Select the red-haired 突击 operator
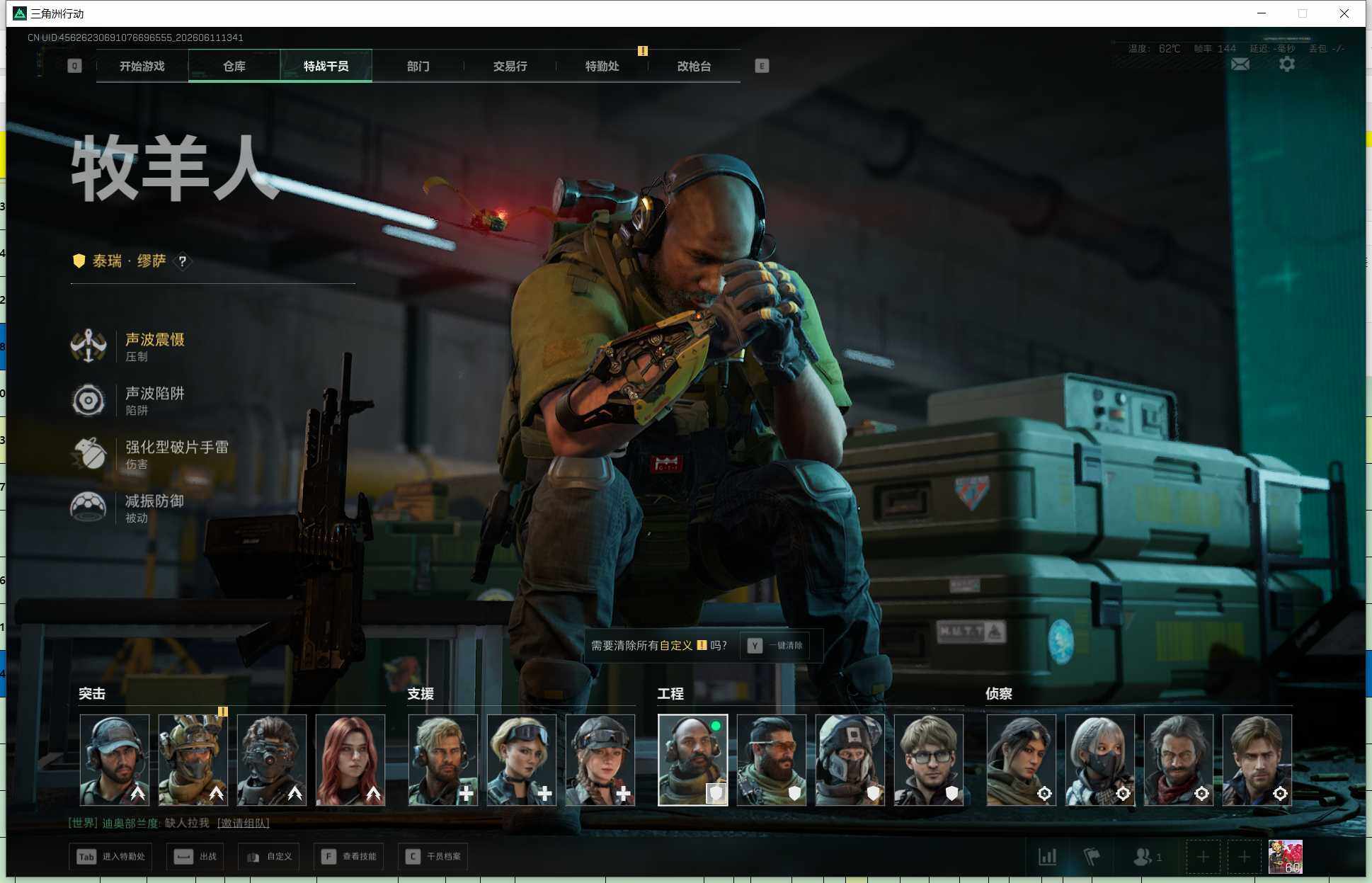 pos(350,760)
